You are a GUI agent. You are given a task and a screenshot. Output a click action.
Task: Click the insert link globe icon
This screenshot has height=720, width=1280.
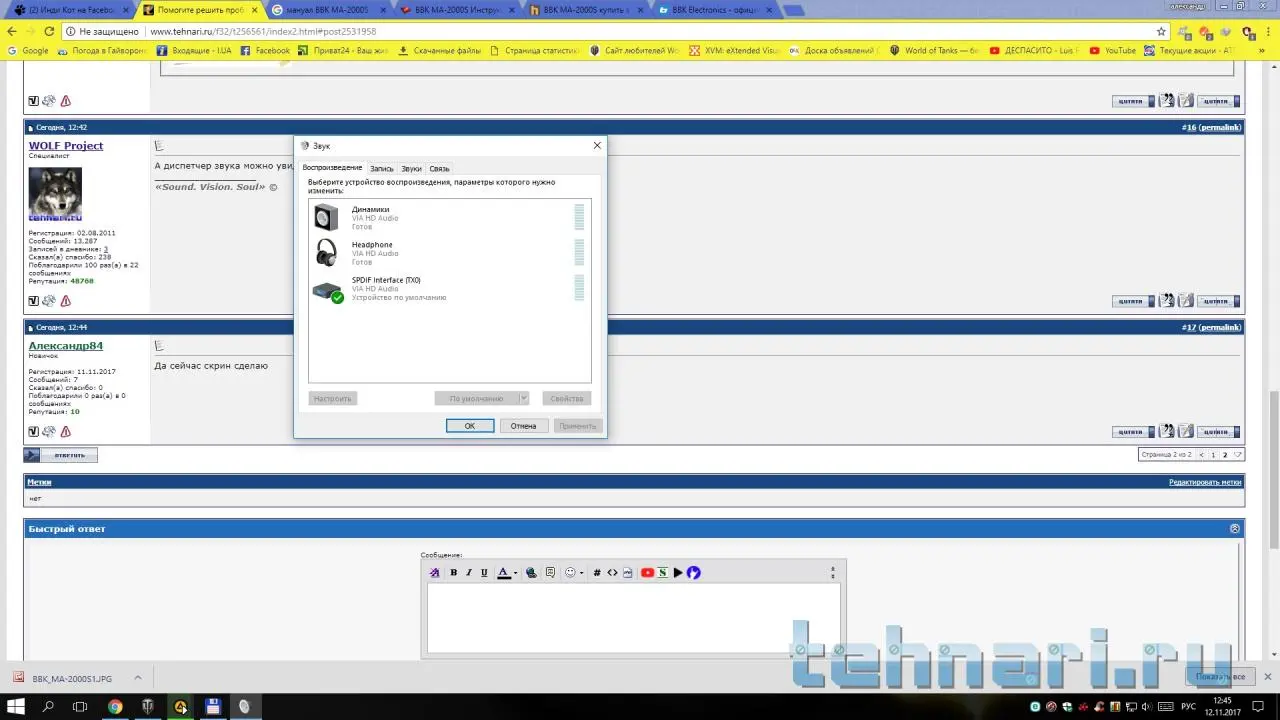pos(531,573)
